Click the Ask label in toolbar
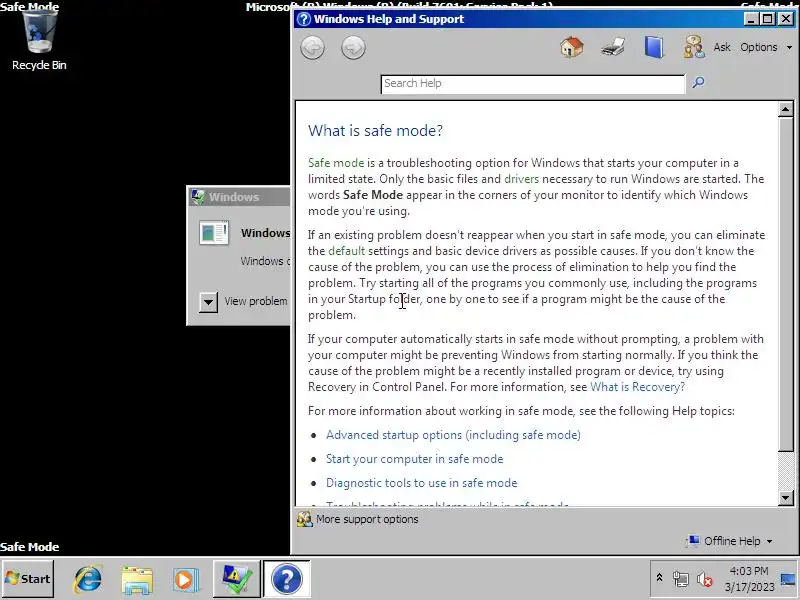This screenshot has width=800, height=600. pyautogui.click(x=721, y=47)
